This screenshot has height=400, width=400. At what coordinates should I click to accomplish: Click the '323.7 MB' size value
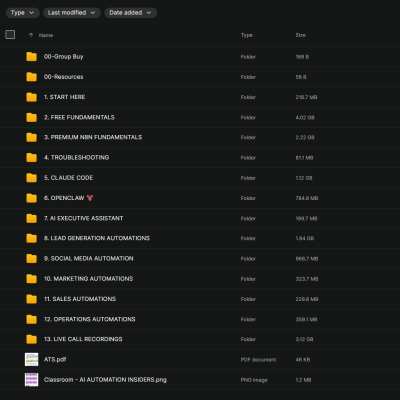point(307,279)
